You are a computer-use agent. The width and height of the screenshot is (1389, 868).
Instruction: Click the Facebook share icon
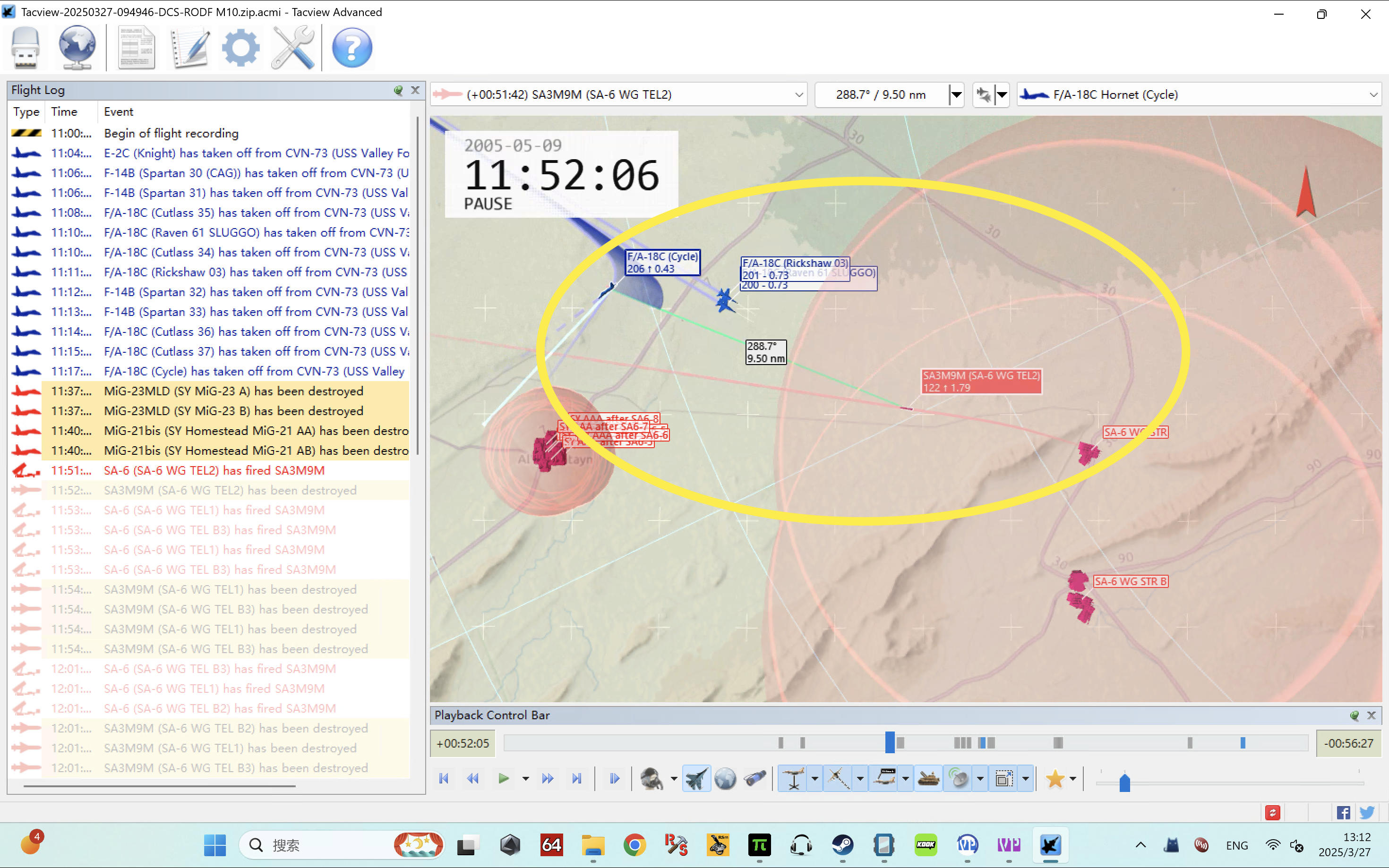coord(1343,812)
